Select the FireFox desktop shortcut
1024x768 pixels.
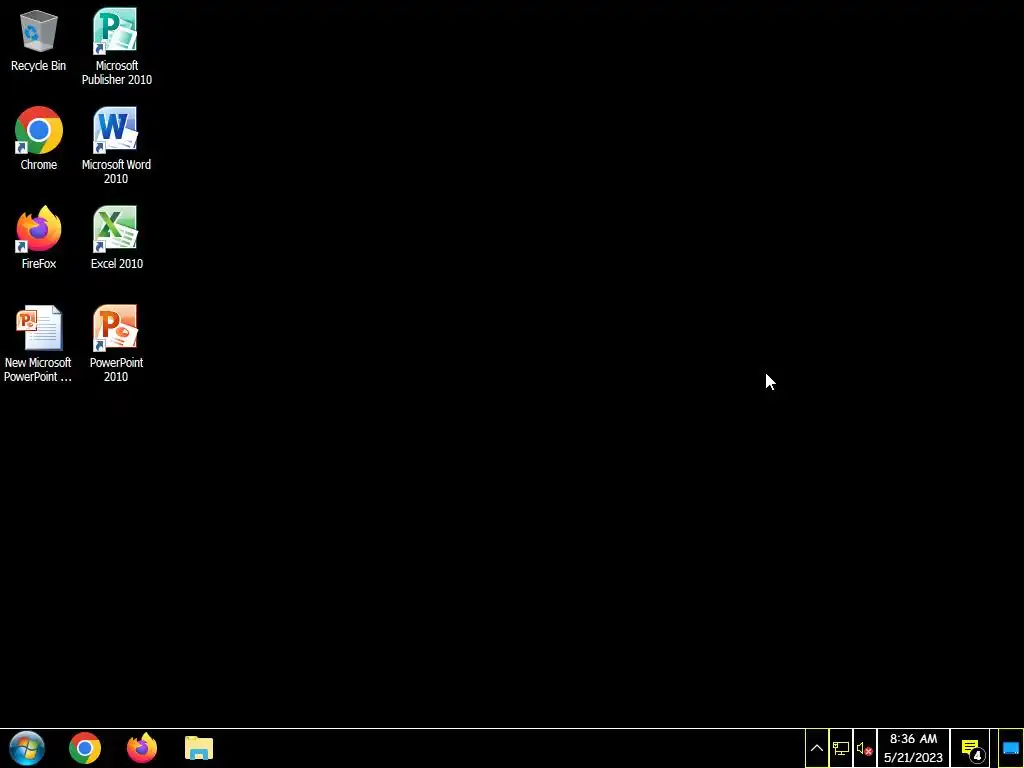click(x=39, y=238)
